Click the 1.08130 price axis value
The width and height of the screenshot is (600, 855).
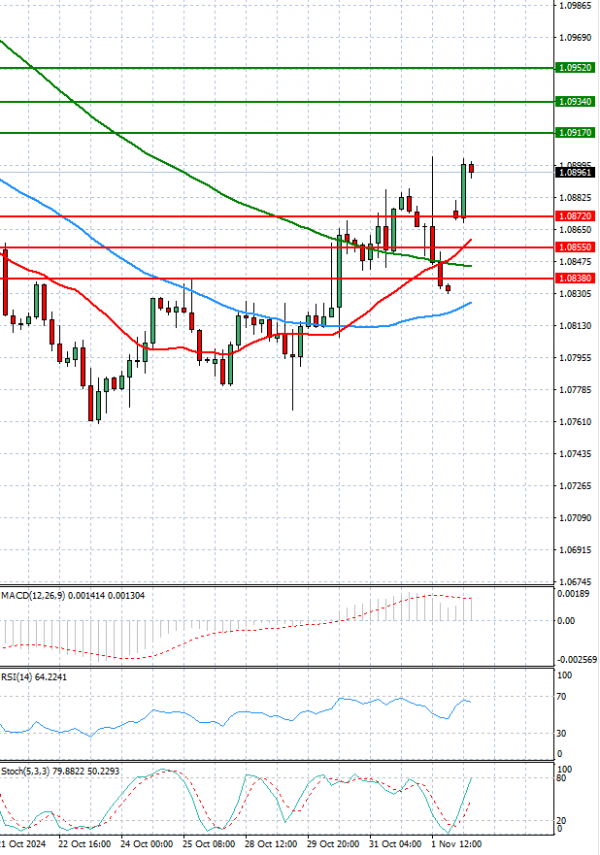(x=575, y=326)
